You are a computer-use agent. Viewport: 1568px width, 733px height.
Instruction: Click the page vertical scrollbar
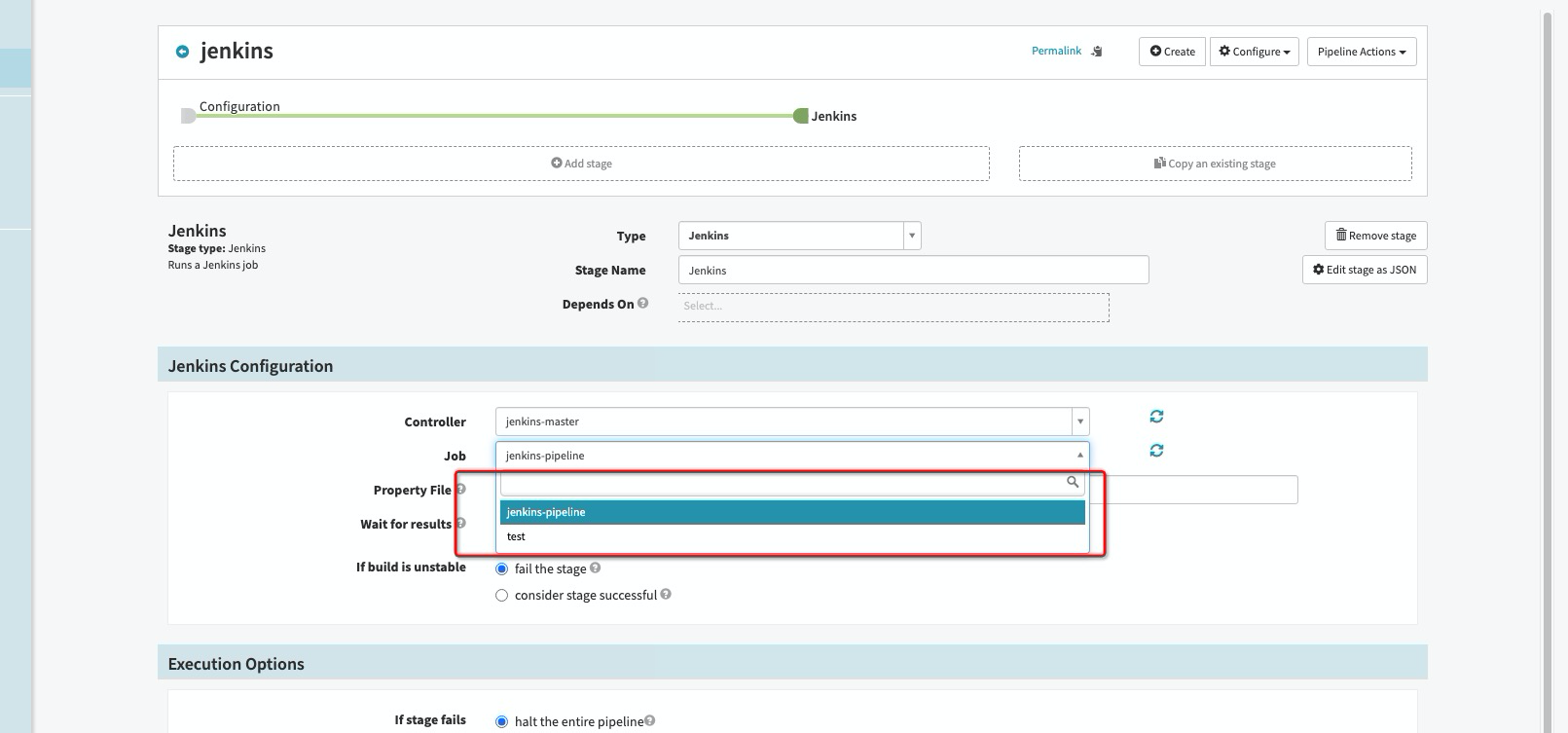point(1548,370)
